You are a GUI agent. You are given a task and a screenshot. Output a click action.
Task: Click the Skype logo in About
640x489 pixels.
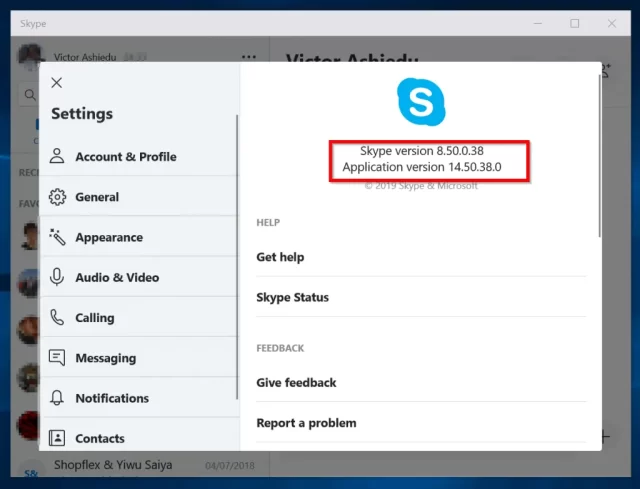[421, 102]
